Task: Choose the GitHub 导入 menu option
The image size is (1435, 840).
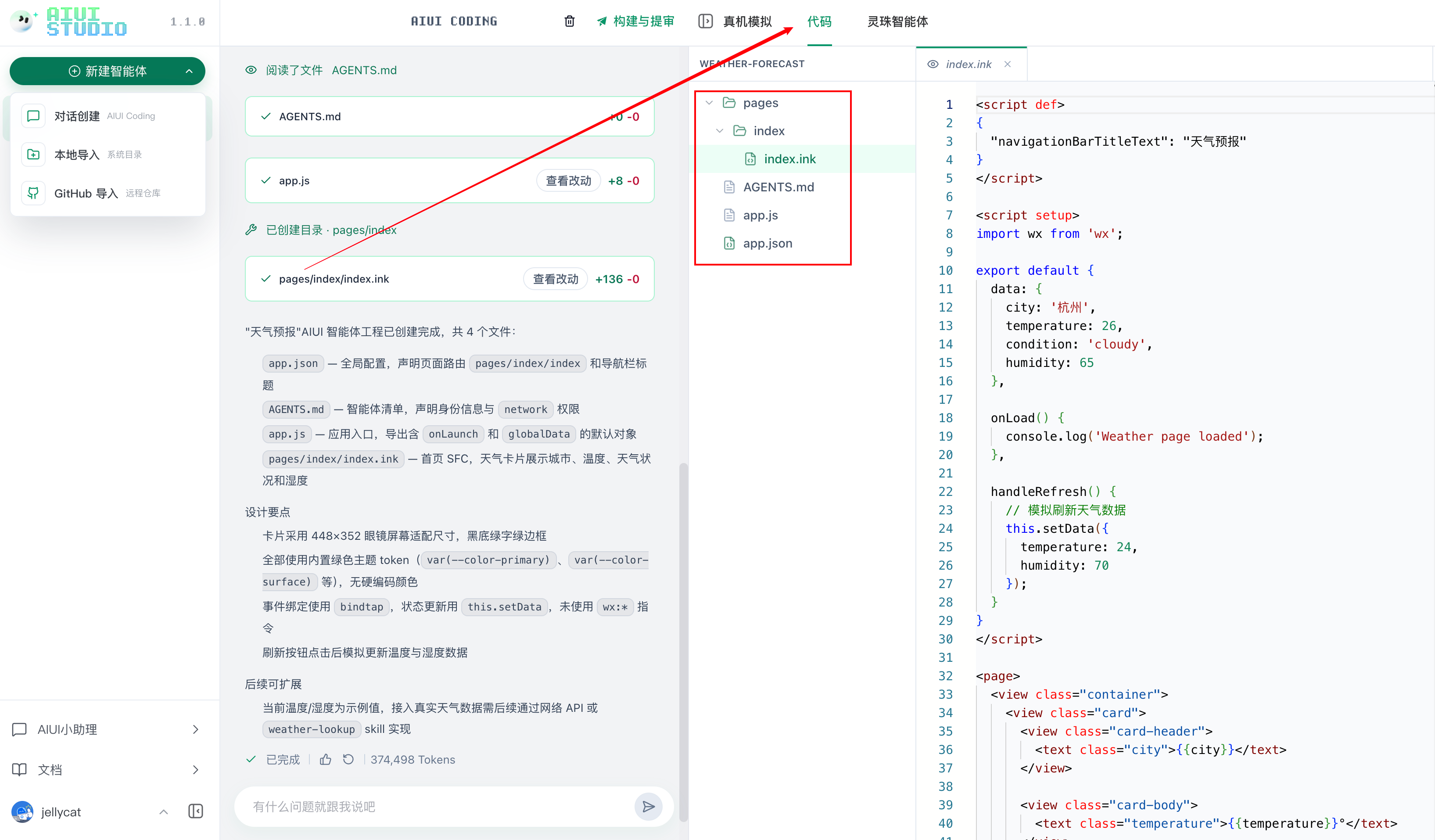Action: coord(108,194)
